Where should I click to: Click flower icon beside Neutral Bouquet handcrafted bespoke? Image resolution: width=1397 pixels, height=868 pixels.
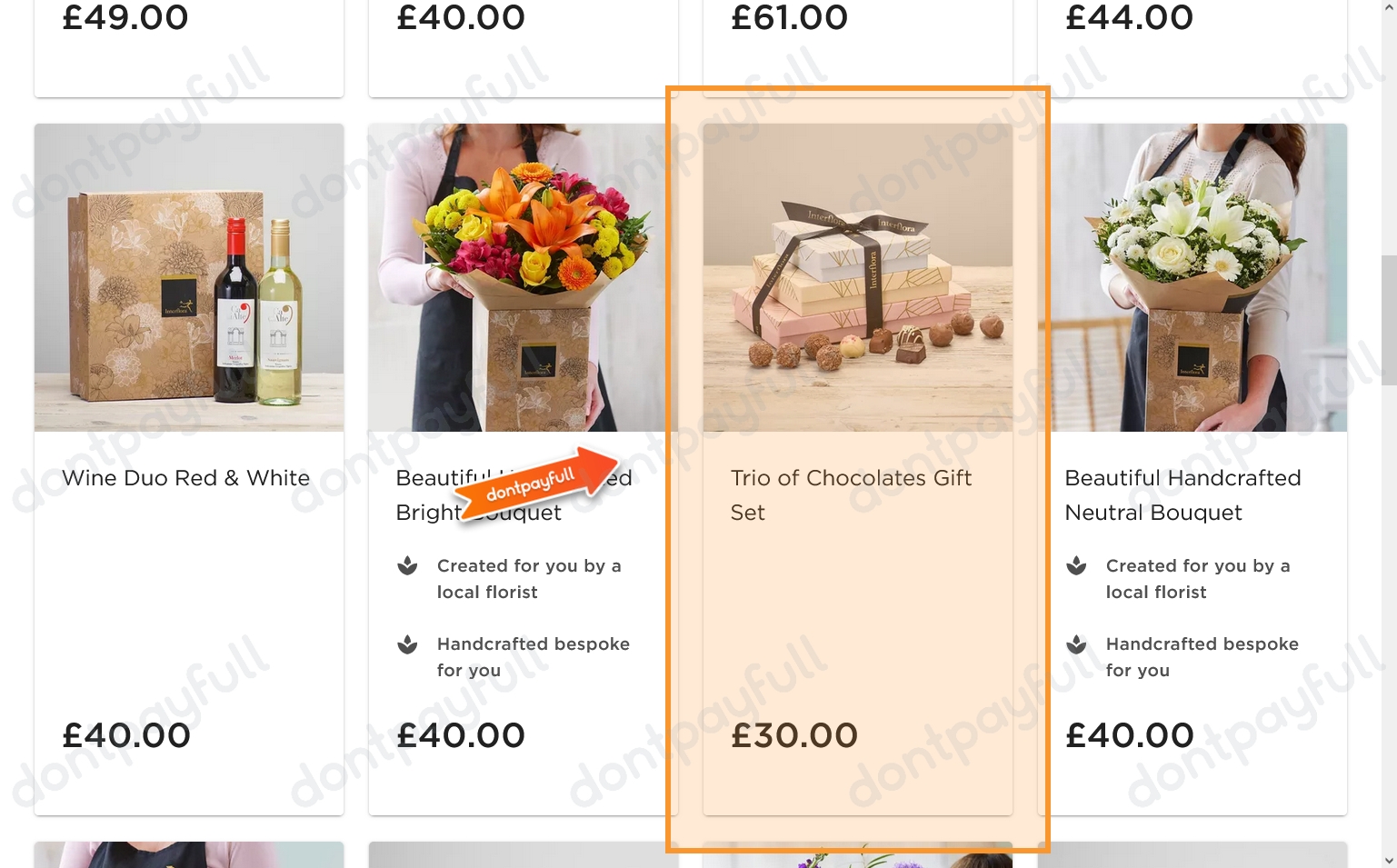pos(1076,644)
